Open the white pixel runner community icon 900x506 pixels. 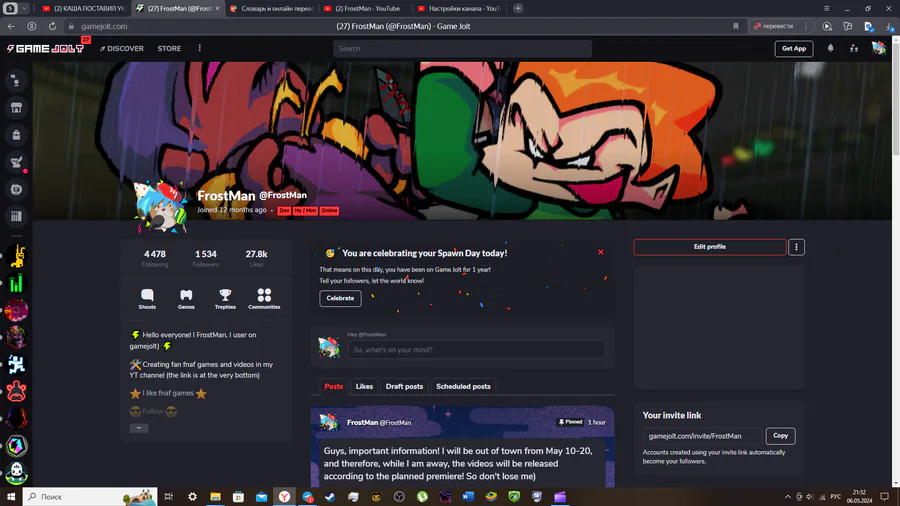tap(17, 365)
